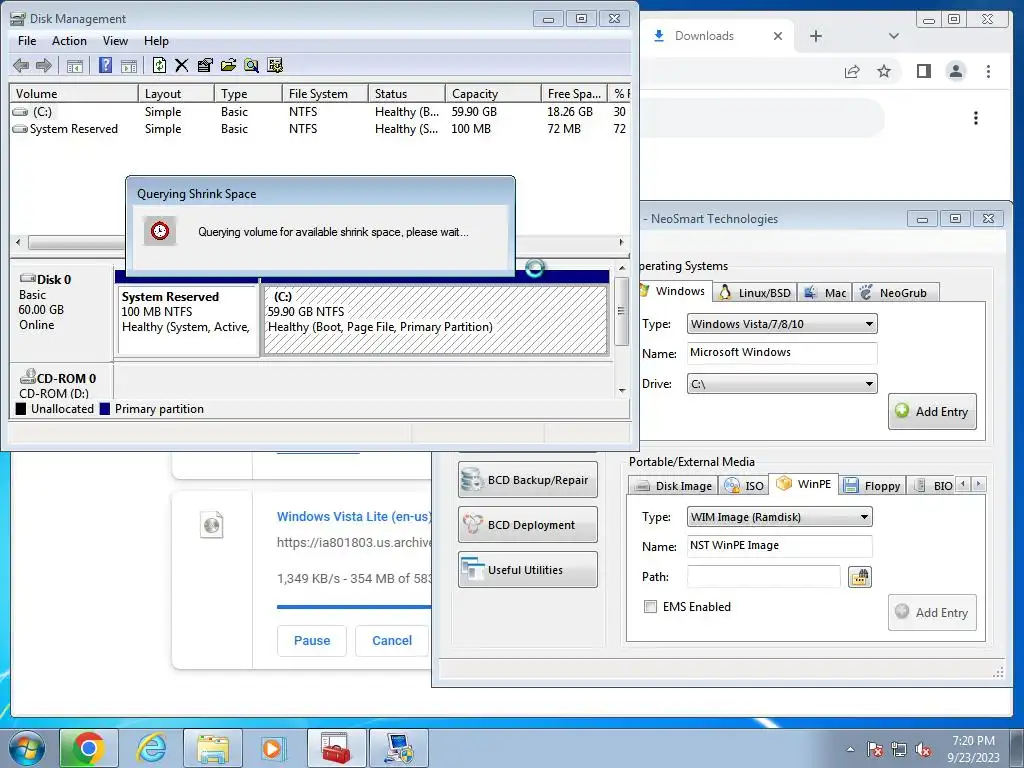
Task: Toggle Chrome side panel icon
Action: pyautogui.click(x=923, y=71)
